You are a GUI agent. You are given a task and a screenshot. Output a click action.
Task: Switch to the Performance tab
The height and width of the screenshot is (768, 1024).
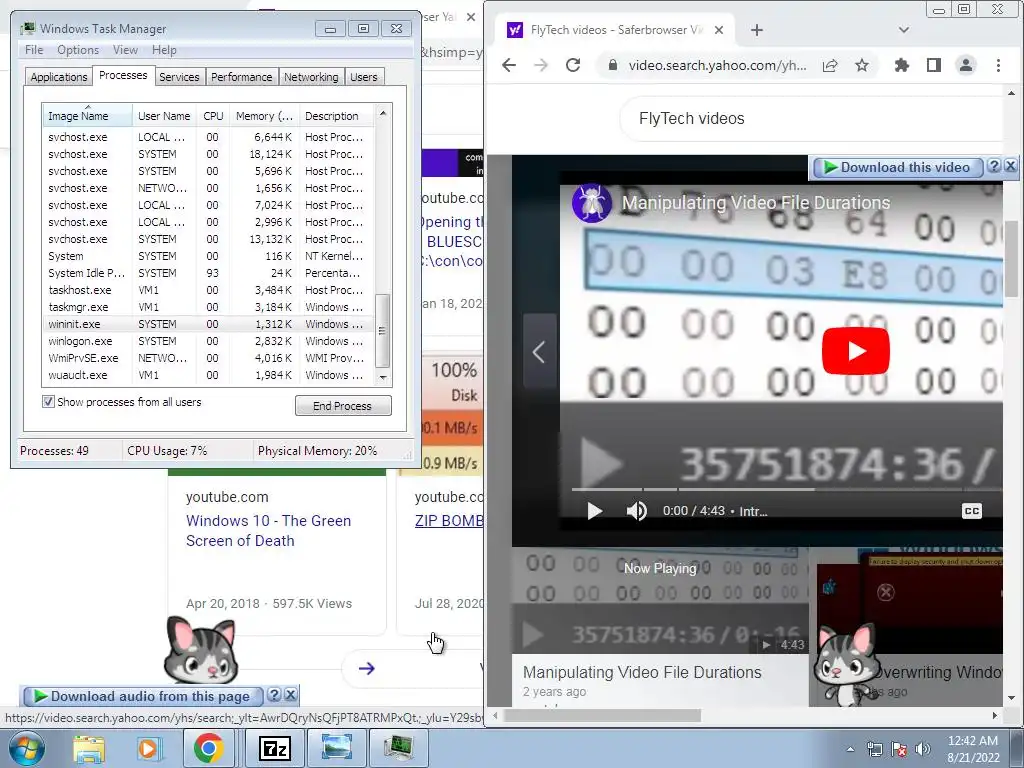[241, 77]
